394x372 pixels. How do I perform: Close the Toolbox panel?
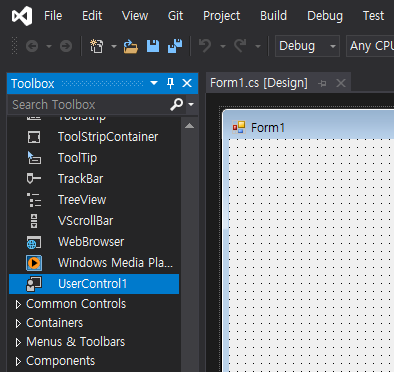(x=187, y=83)
